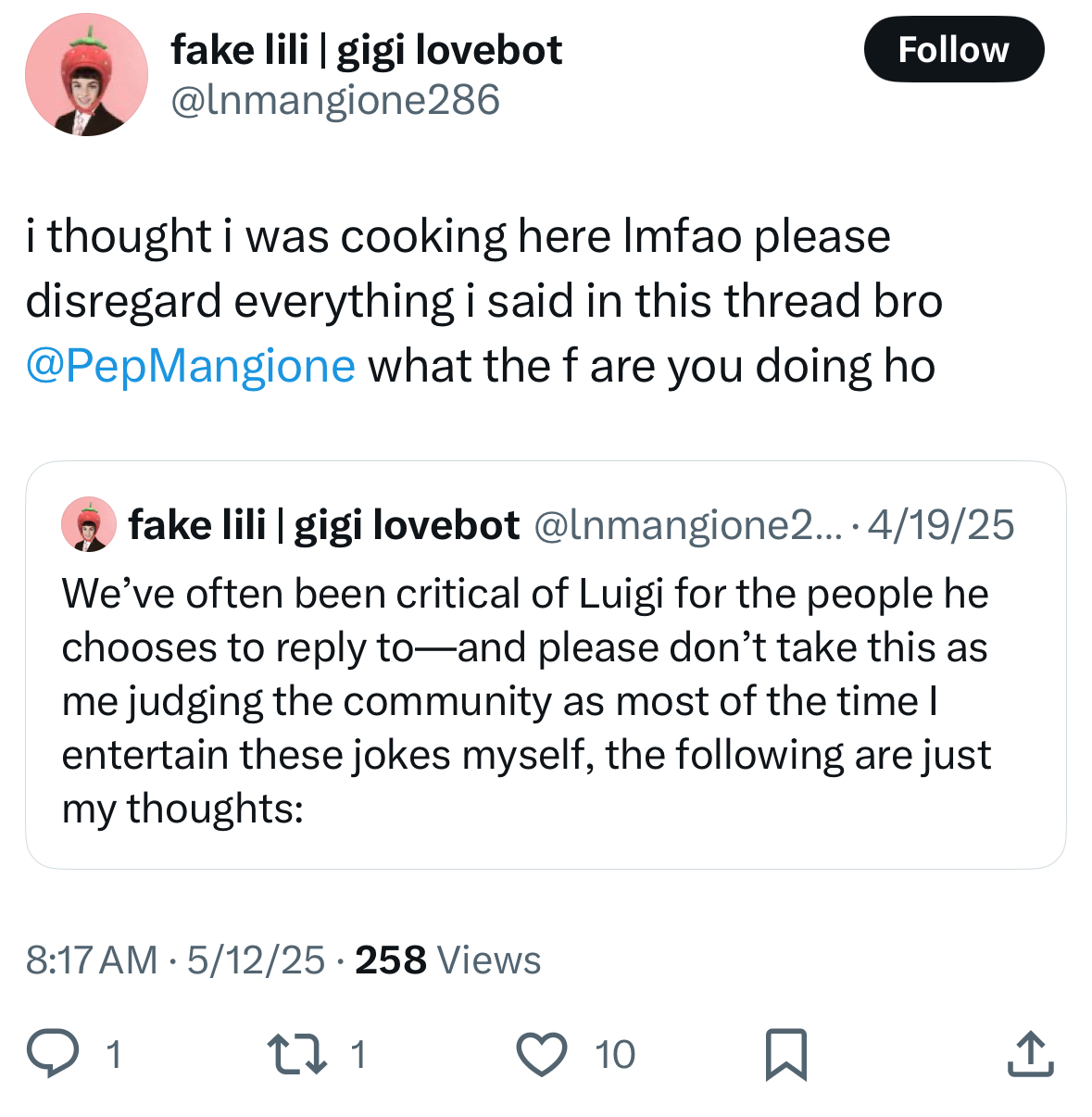
Task: Open the quoted tweet about Luigi replies
Action: pyautogui.click(x=546, y=664)
